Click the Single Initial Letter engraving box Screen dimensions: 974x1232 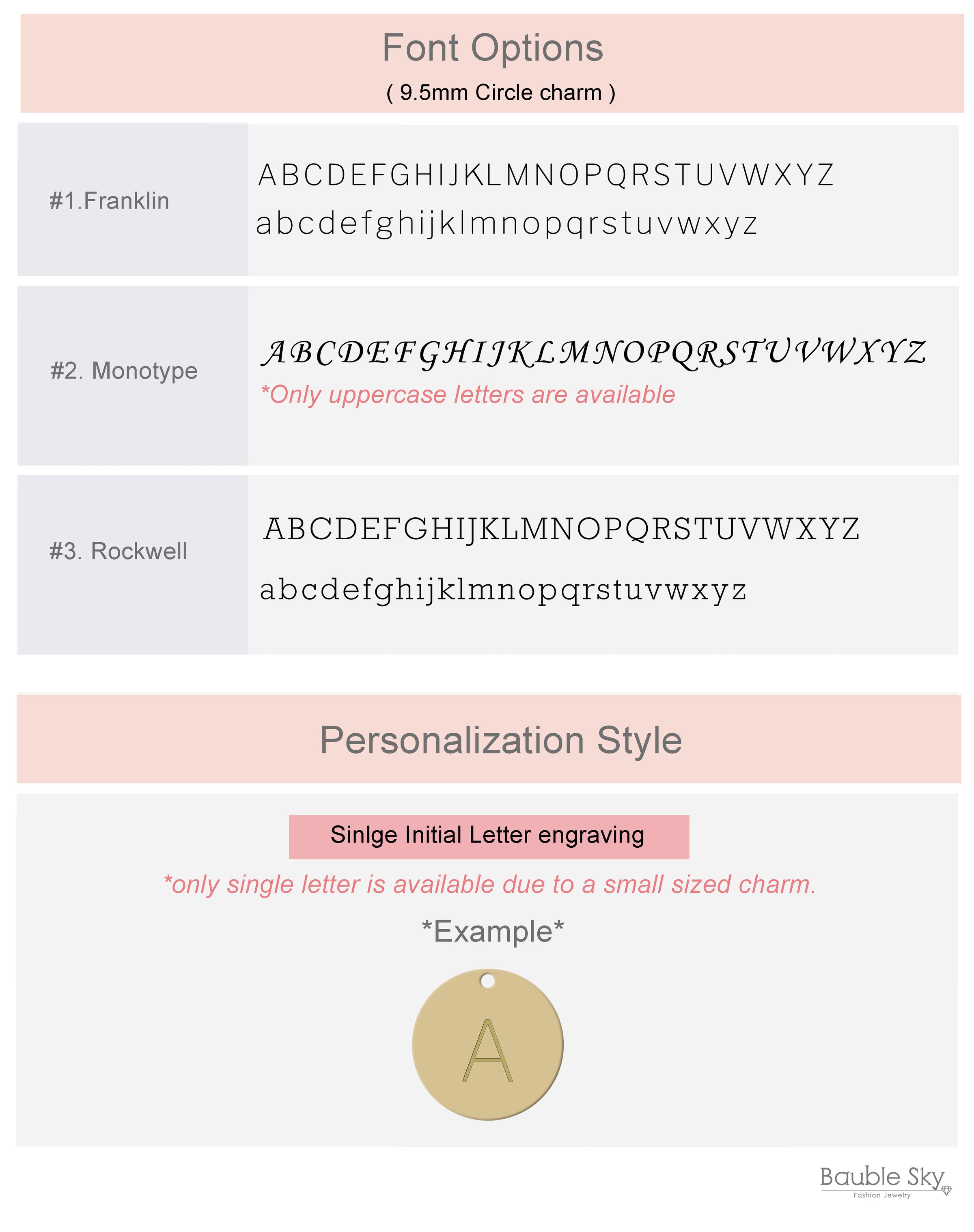488,836
